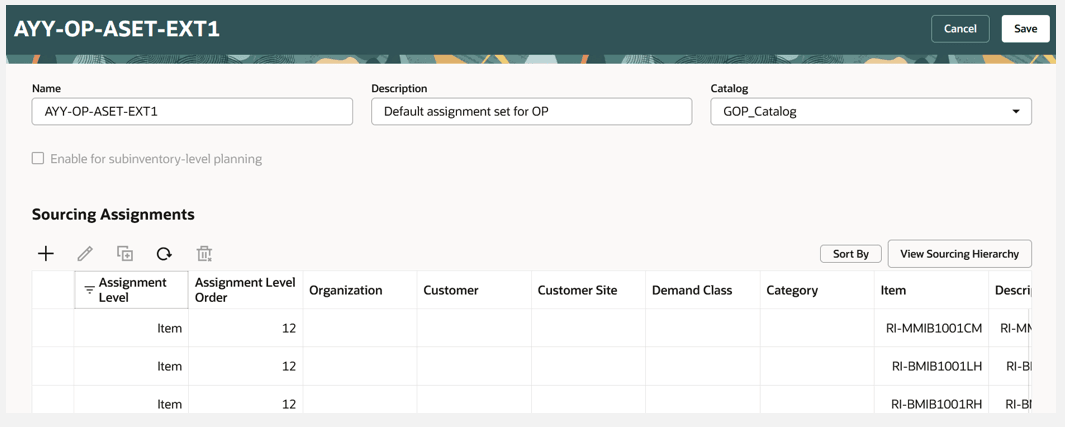Save the assignment set

(1025, 29)
